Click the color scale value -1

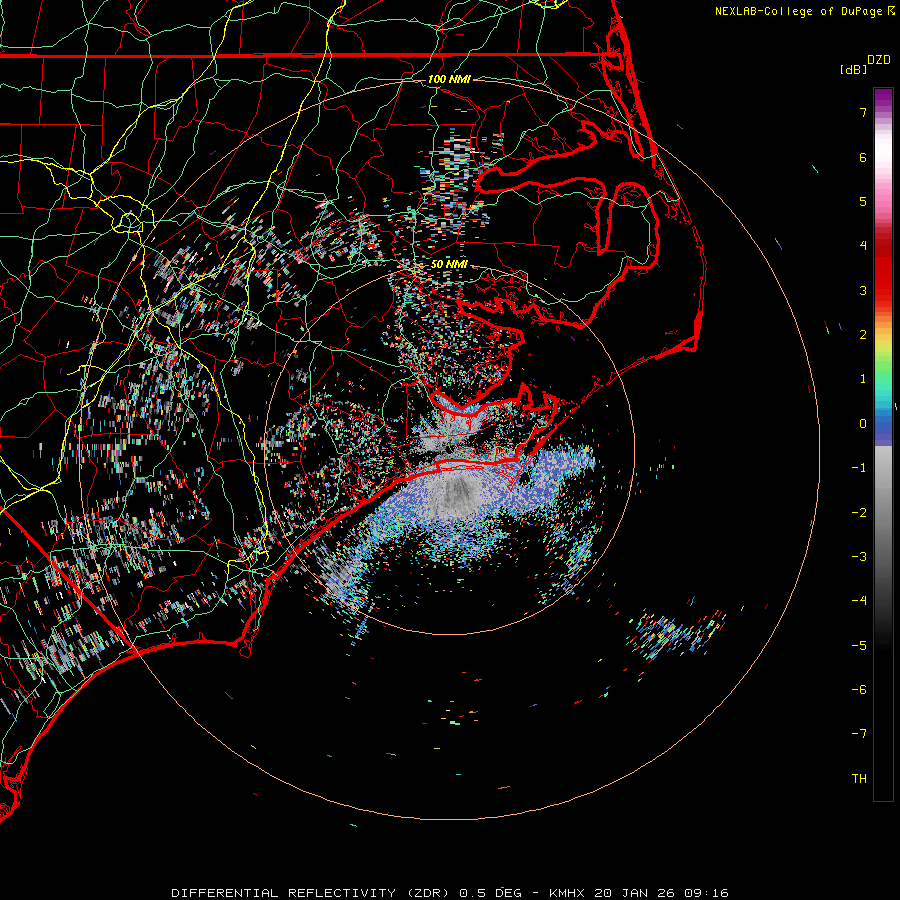(x=859, y=468)
